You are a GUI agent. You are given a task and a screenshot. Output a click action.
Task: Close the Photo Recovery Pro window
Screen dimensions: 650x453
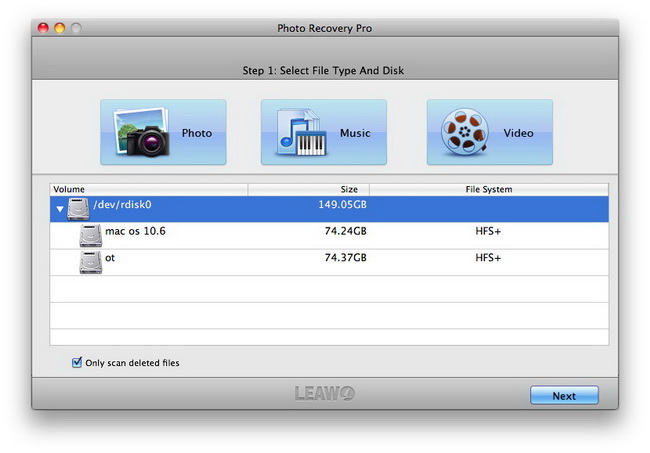pos(43,28)
